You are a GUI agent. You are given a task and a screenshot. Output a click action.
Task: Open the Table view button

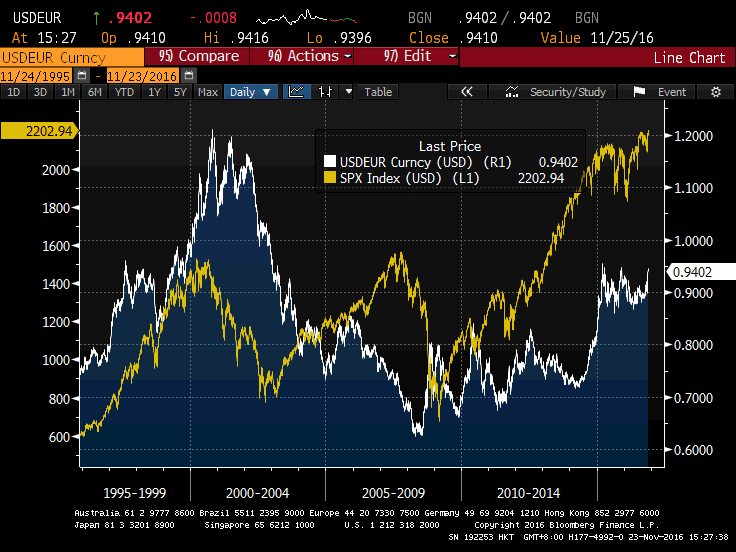pos(378,92)
